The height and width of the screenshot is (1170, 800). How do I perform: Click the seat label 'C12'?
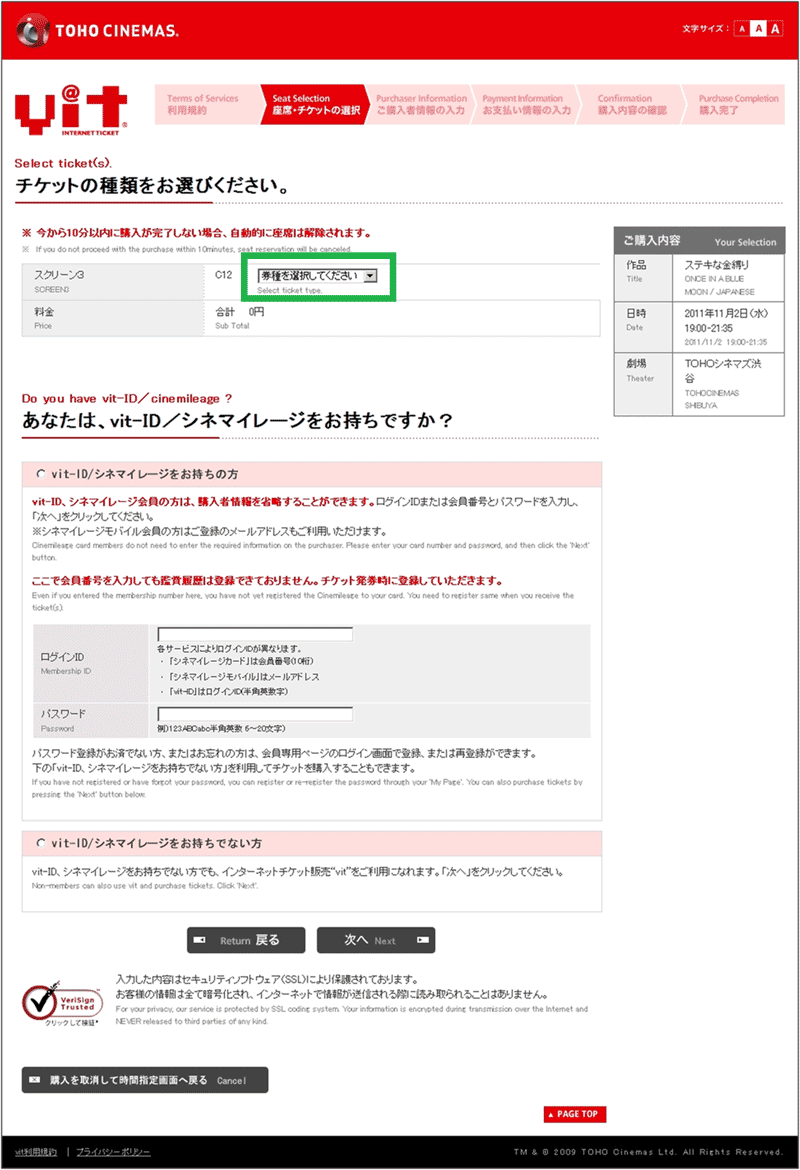223,275
